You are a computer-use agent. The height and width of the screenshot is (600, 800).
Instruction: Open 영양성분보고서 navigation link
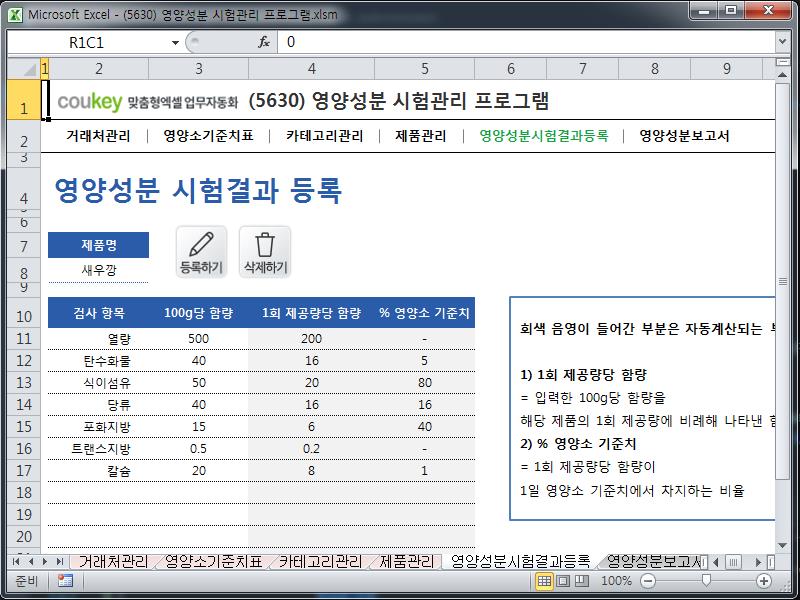[x=684, y=136]
